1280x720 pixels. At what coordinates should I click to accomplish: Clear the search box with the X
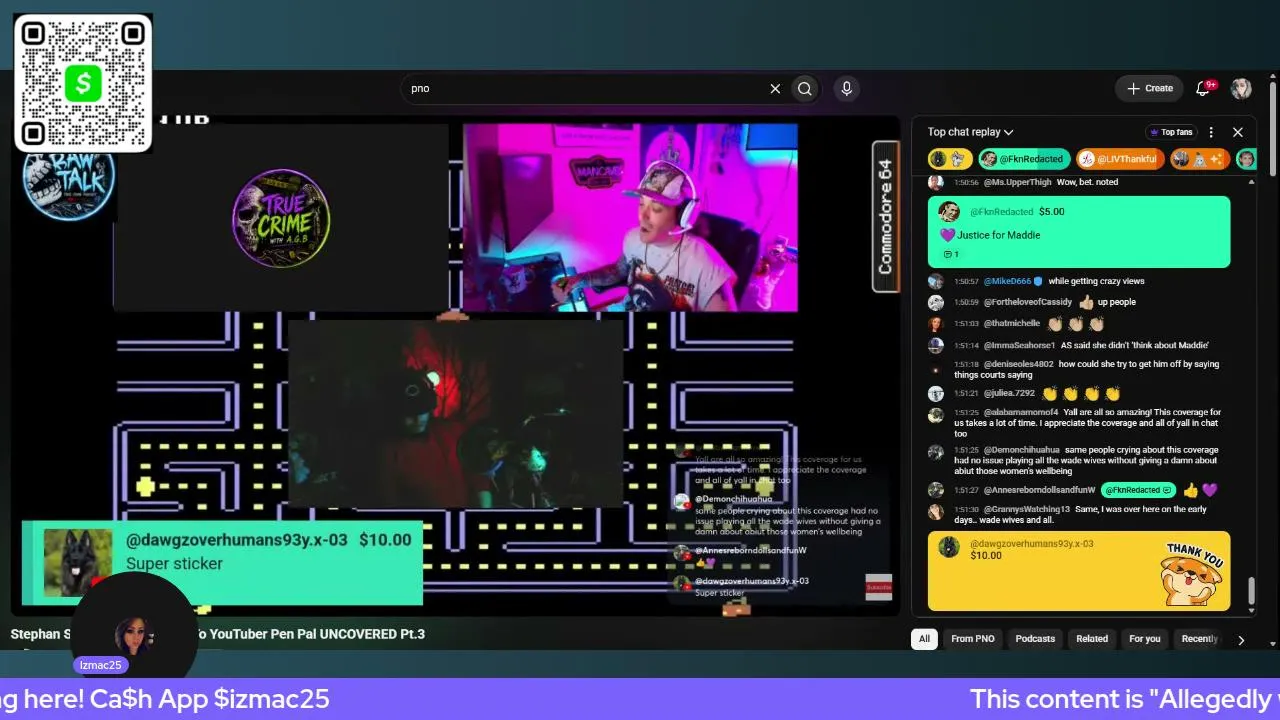[775, 88]
